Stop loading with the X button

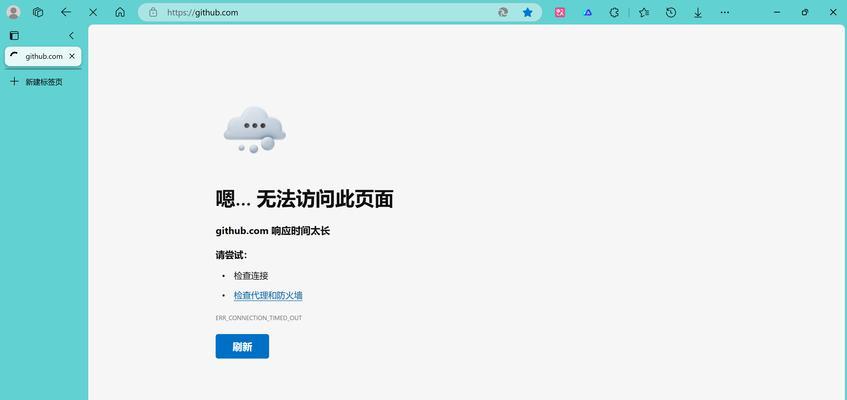[93, 12]
